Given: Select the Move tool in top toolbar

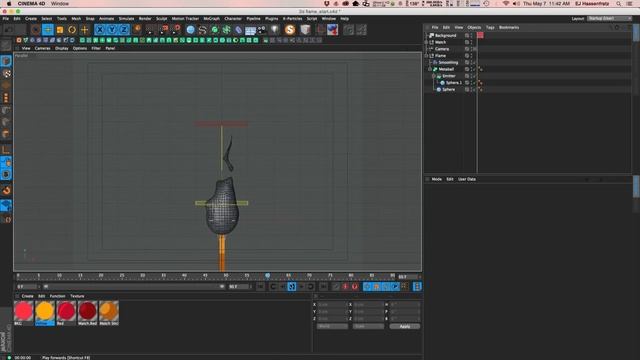Looking at the screenshot, I should coord(48,29).
